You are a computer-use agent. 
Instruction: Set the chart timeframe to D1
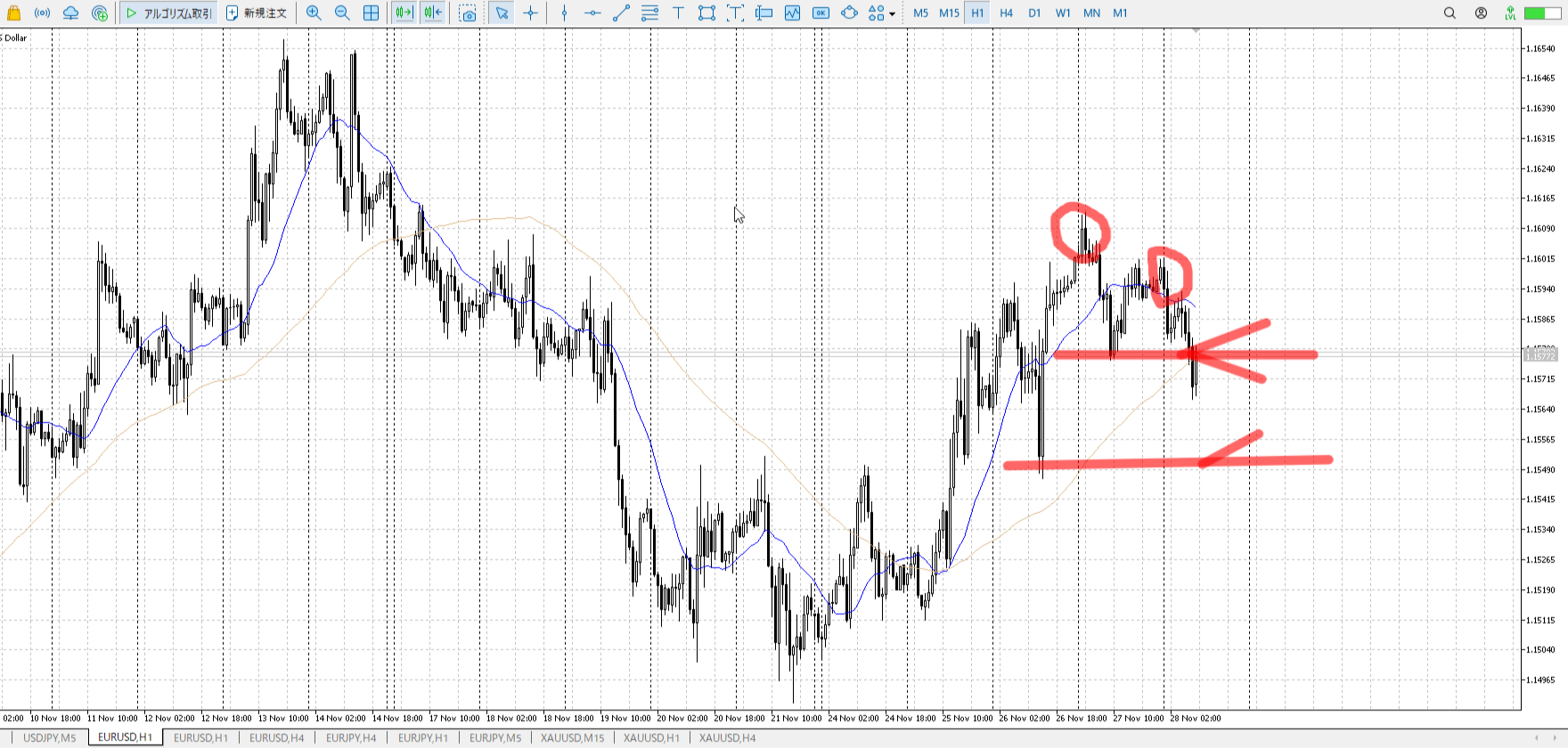point(1034,13)
